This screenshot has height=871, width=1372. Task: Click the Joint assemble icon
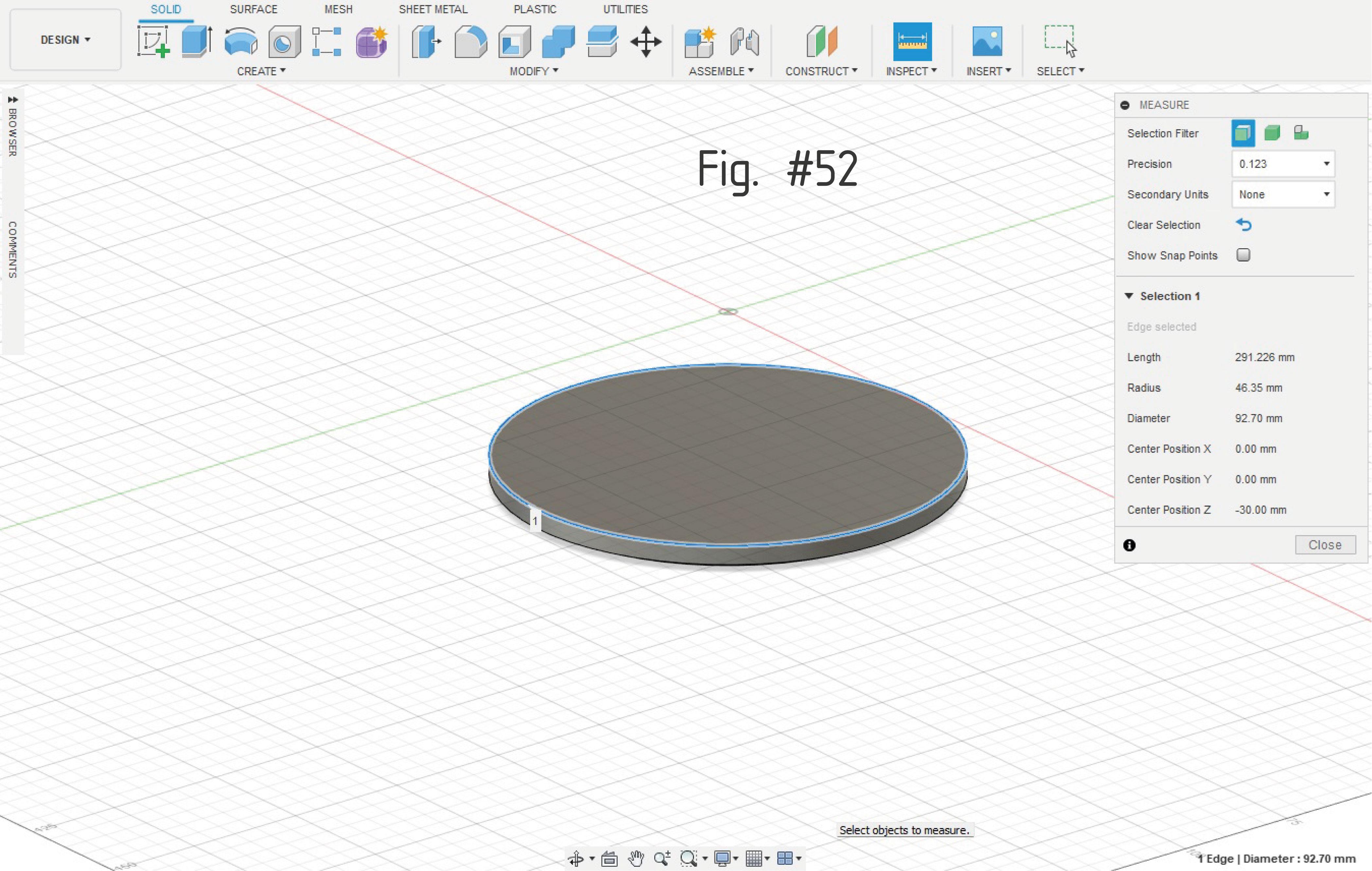coord(745,40)
